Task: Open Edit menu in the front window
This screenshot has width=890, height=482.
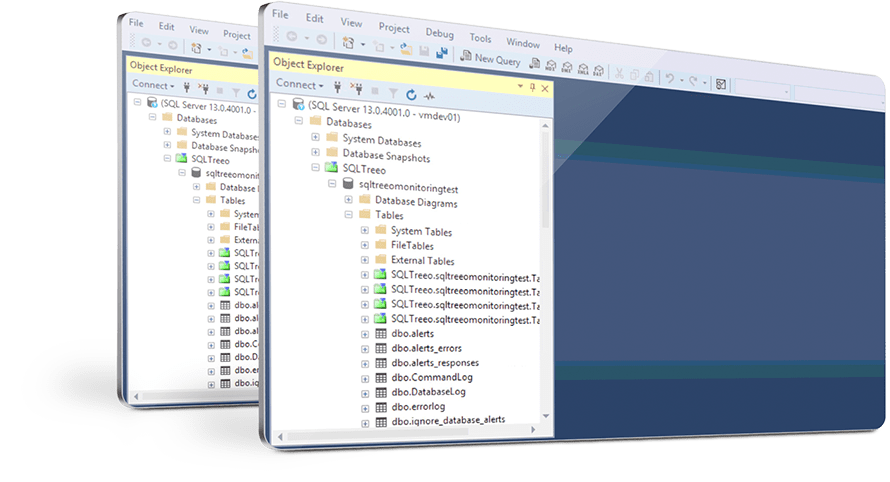Action: pos(314,18)
